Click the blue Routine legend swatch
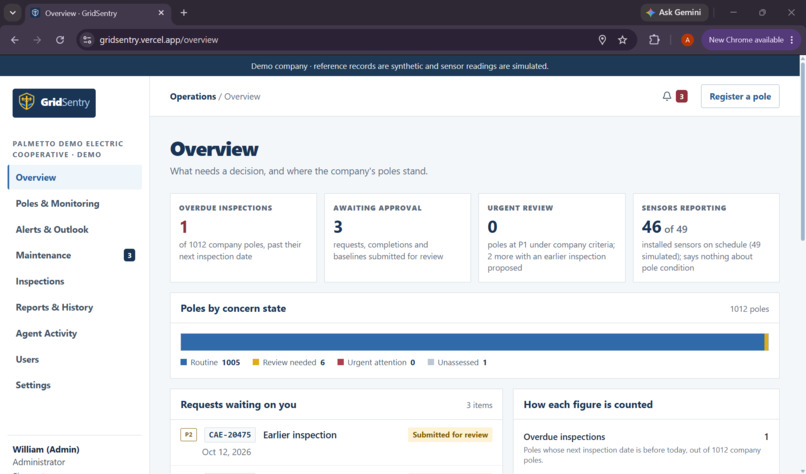Viewport: 806px width, 474px height. (184, 362)
